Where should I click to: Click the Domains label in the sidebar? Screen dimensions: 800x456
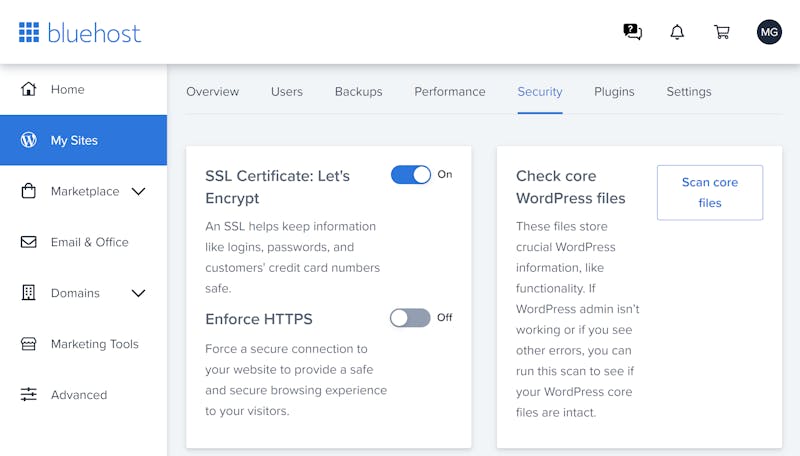click(x=75, y=293)
